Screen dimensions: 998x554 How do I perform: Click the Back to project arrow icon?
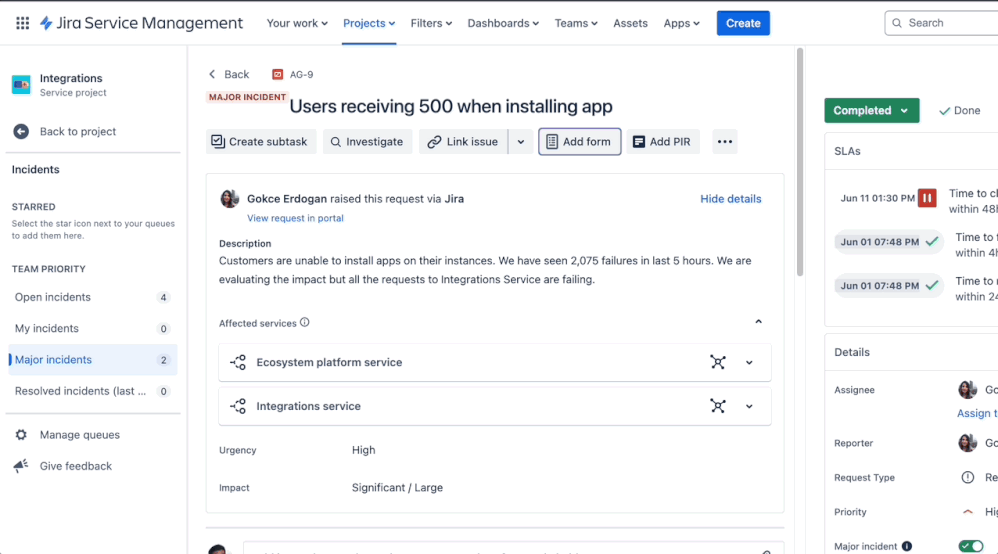(21, 131)
